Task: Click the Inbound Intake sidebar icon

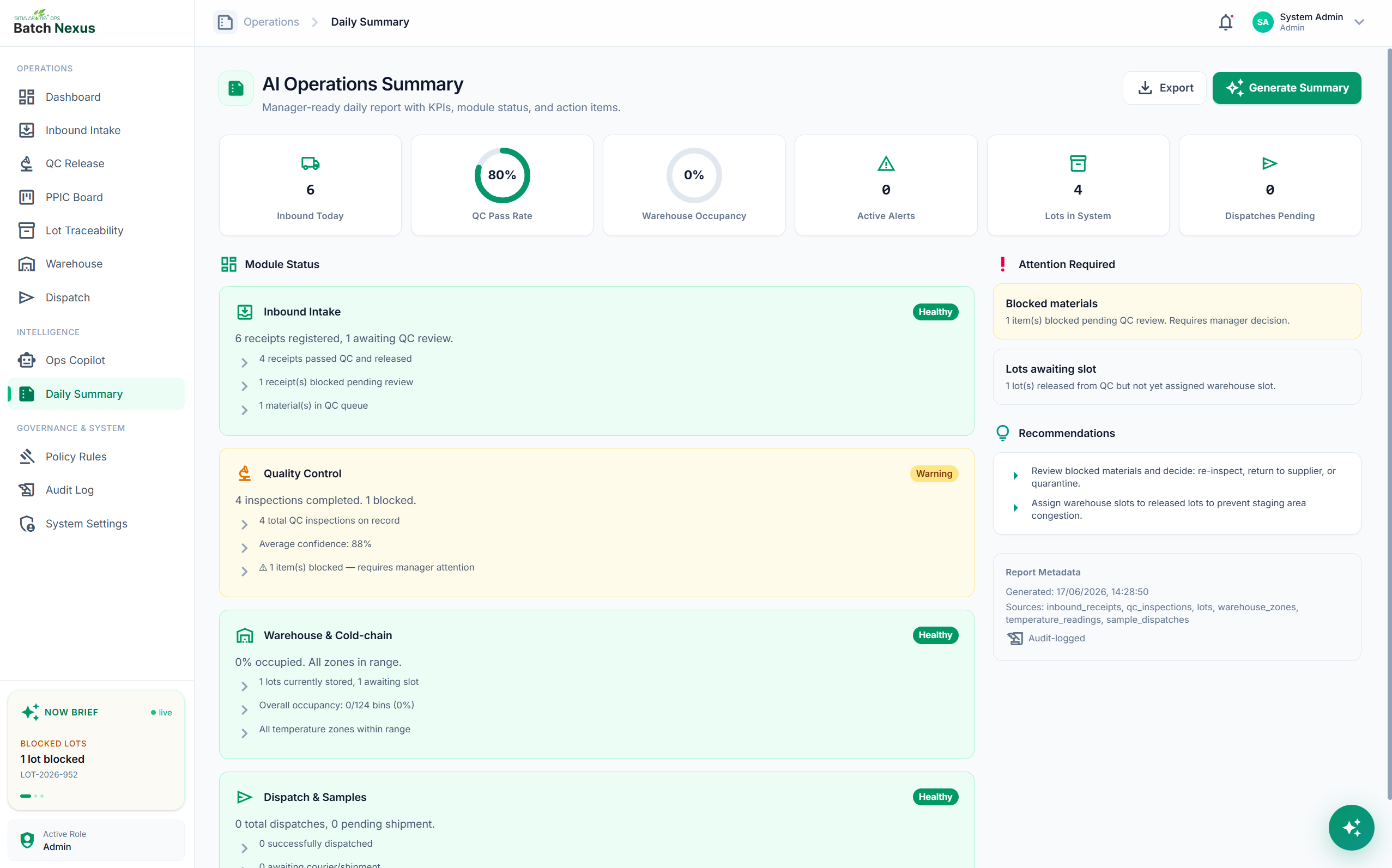Action: point(26,130)
